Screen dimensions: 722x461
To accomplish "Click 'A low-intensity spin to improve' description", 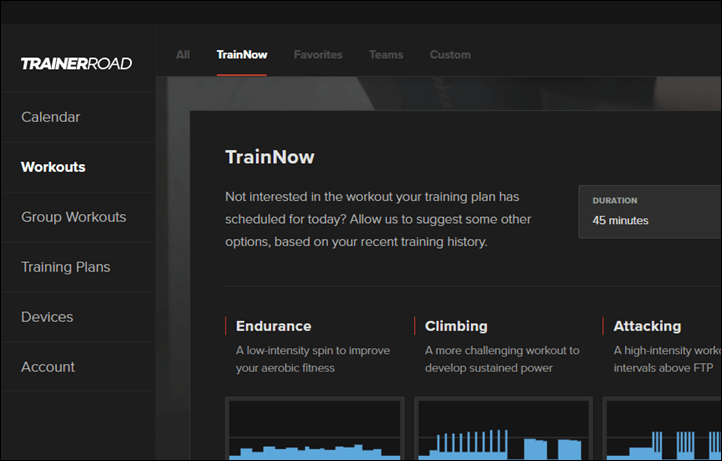I will point(313,350).
